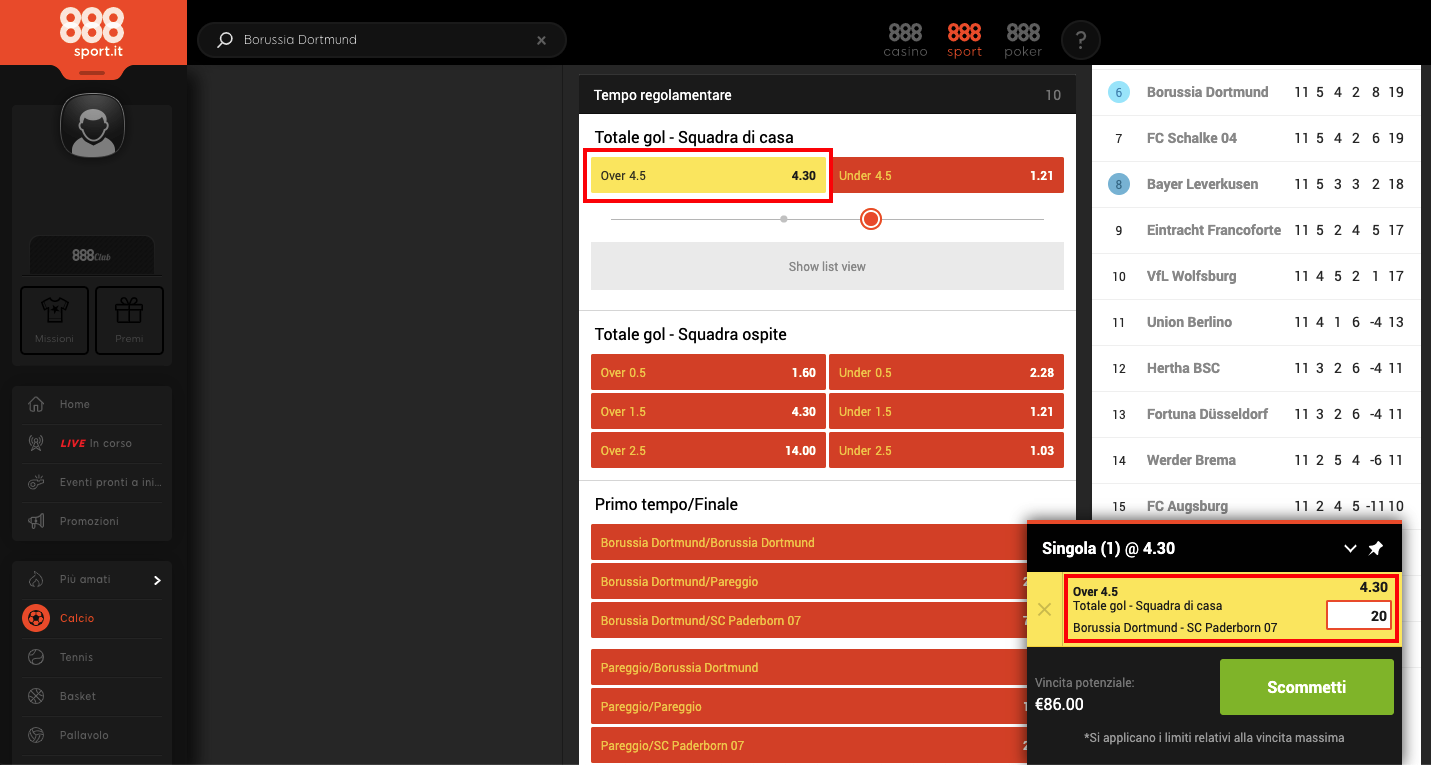Select Over 0.5 away goals at 1.60

click(x=708, y=372)
